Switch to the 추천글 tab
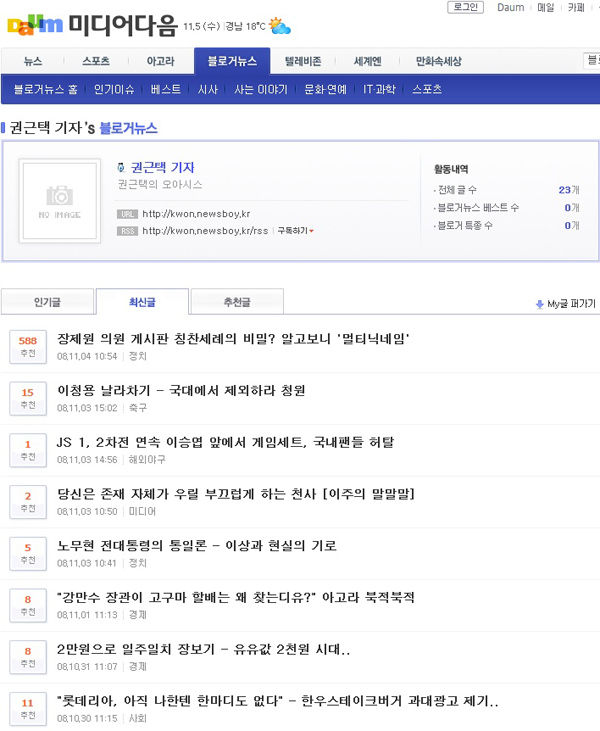 click(237, 302)
